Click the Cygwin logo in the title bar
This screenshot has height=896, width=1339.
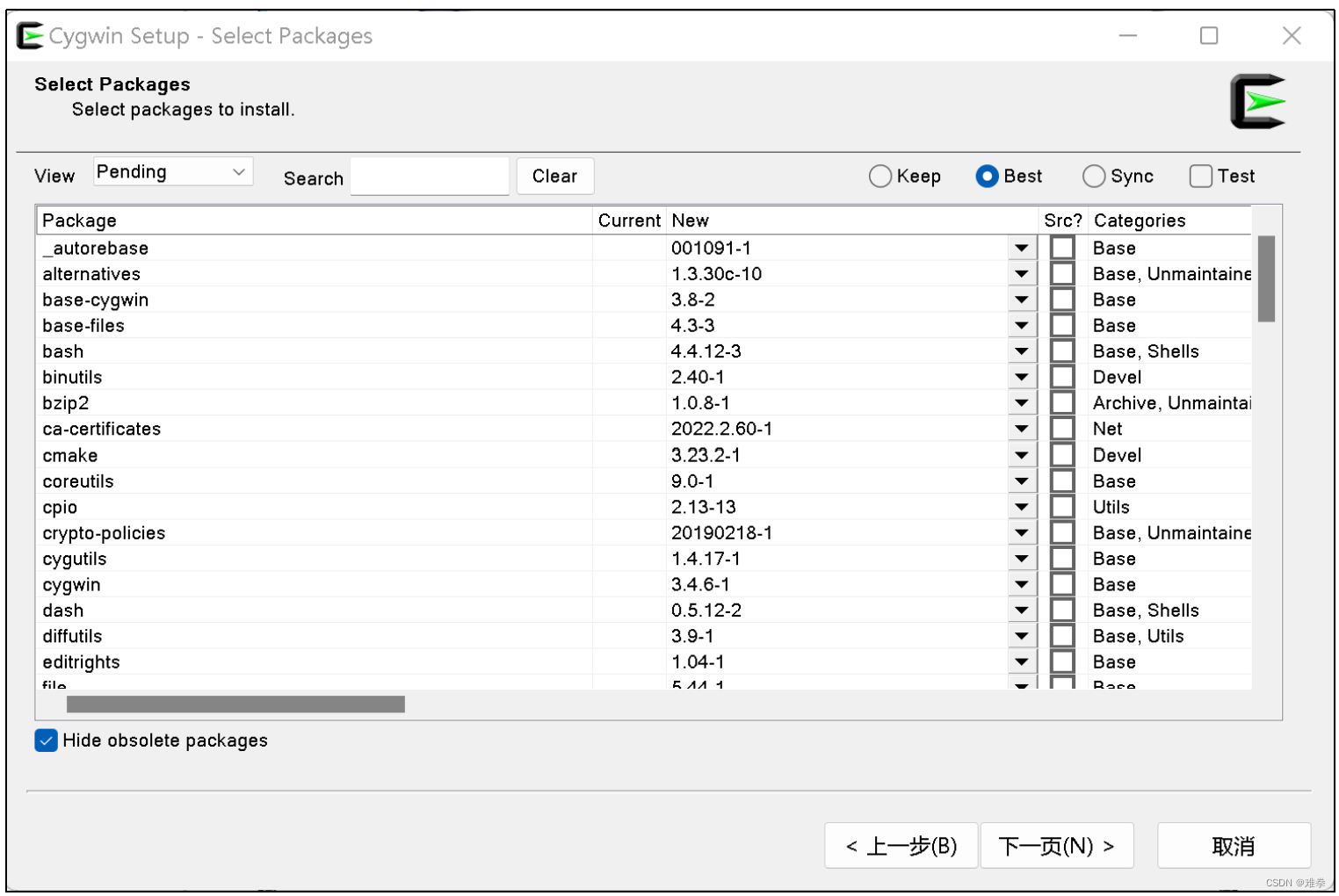click(x=30, y=36)
